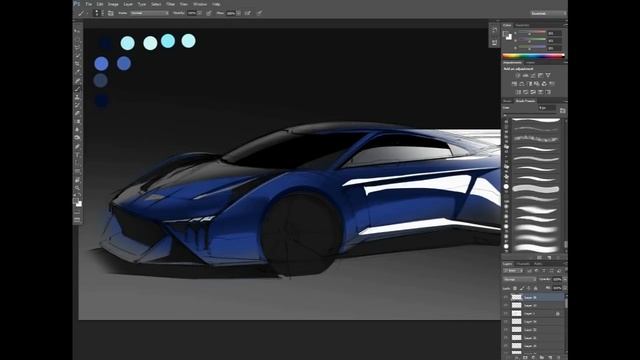Open the Layer menu
This screenshot has height=360, width=640.
click(128, 4)
